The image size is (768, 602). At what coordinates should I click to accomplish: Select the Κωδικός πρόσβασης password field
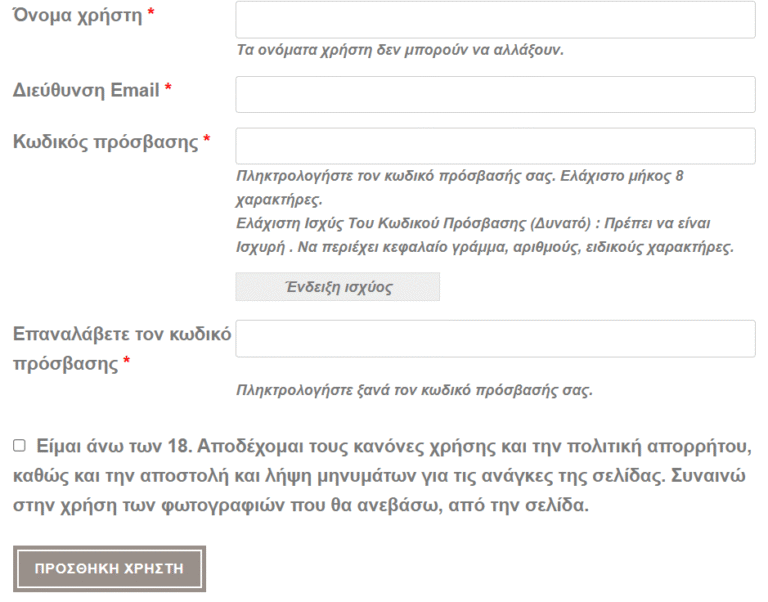[495, 146]
